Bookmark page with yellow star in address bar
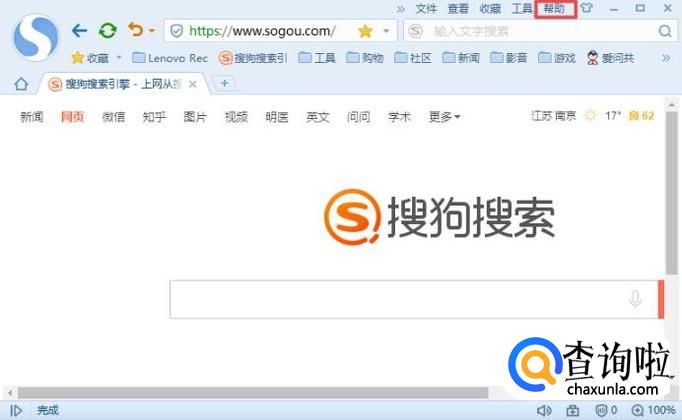The height and width of the screenshot is (420, 682). pyautogui.click(x=365, y=31)
